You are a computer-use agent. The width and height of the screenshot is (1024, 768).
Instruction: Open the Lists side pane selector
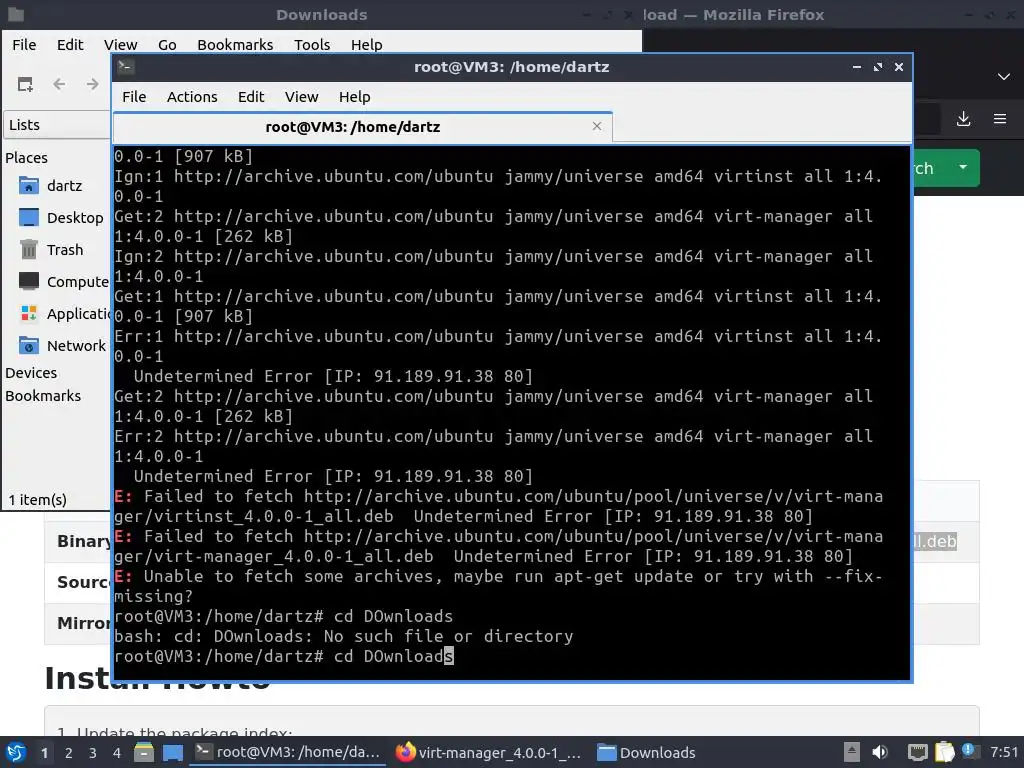[x=57, y=125]
